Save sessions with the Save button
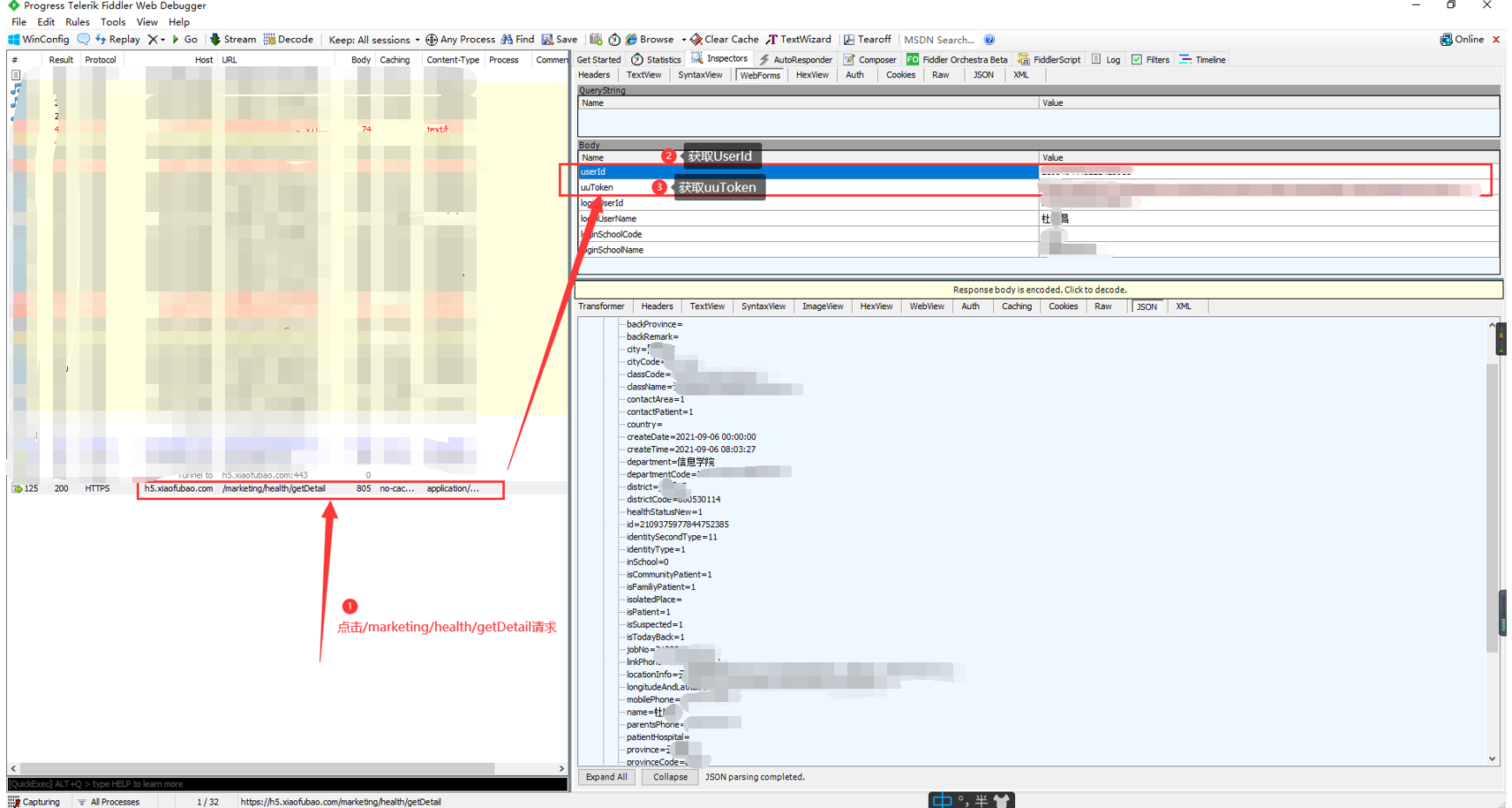This screenshot has width=1512, height=808. (x=560, y=40)
